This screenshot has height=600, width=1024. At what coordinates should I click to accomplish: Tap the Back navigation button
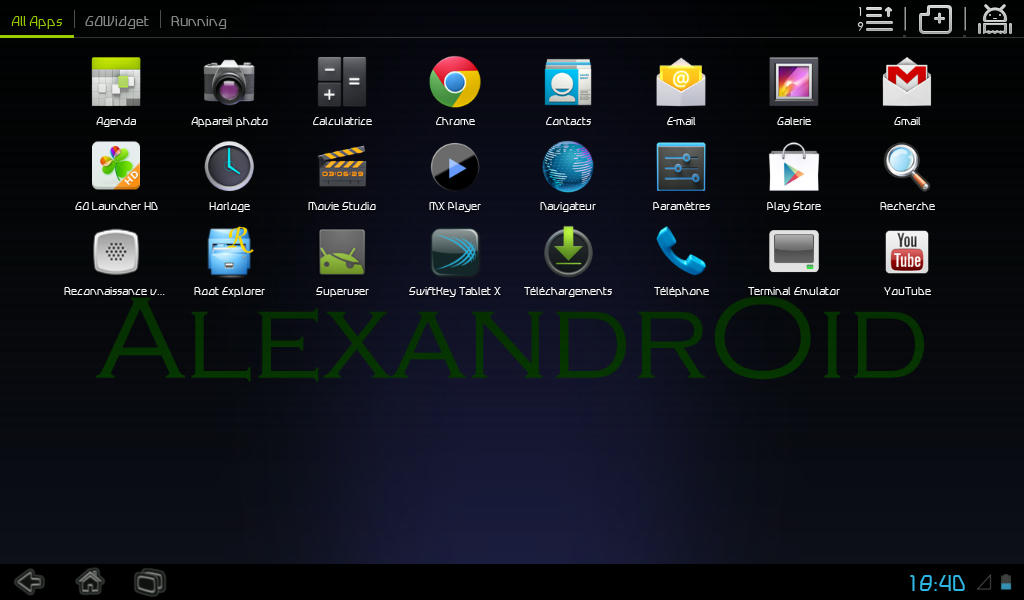30,582
